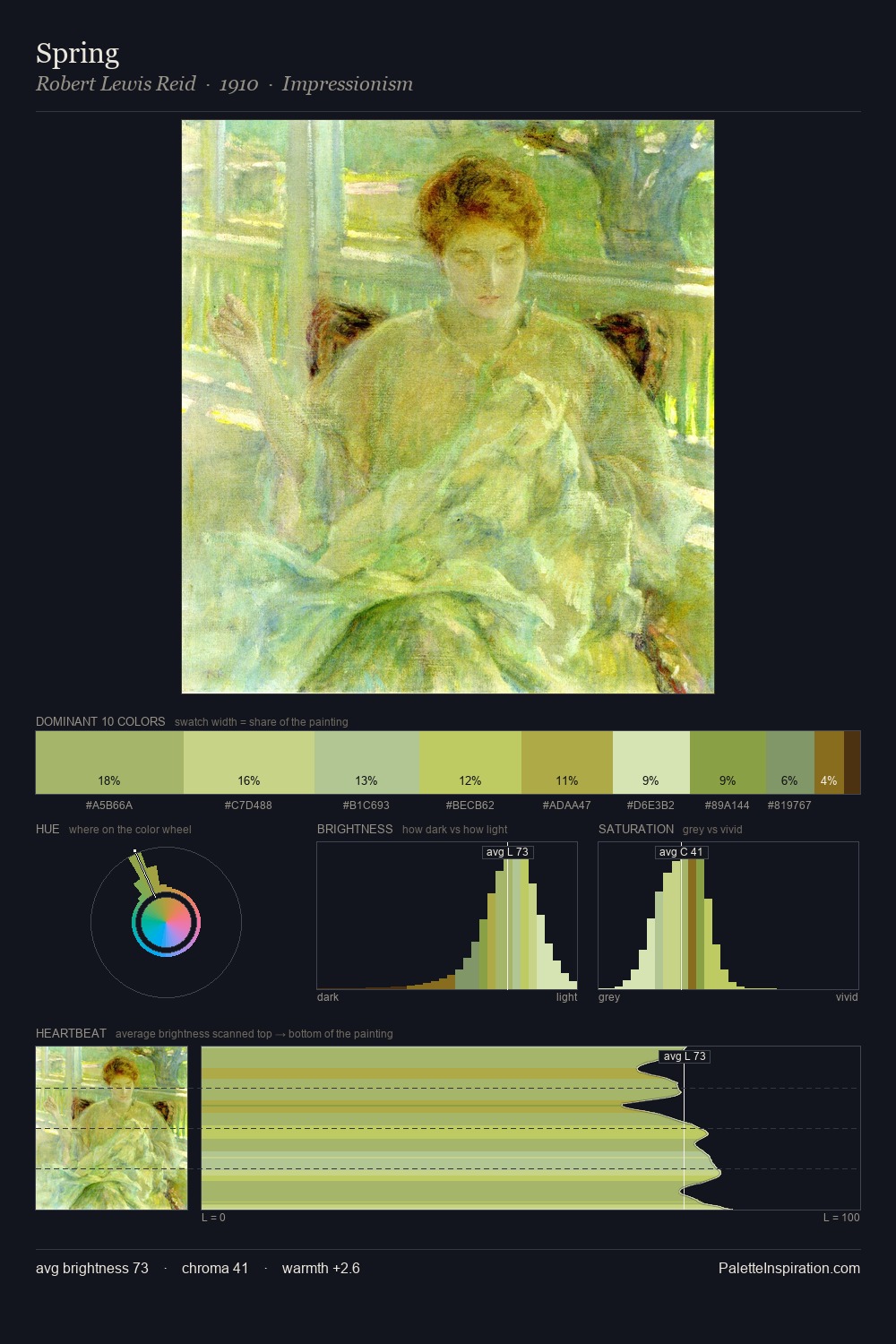Screen dimensions: 896x1344
Task: Click the main Spring painting image
Action: pyautogui.click(x=448, y=407)
